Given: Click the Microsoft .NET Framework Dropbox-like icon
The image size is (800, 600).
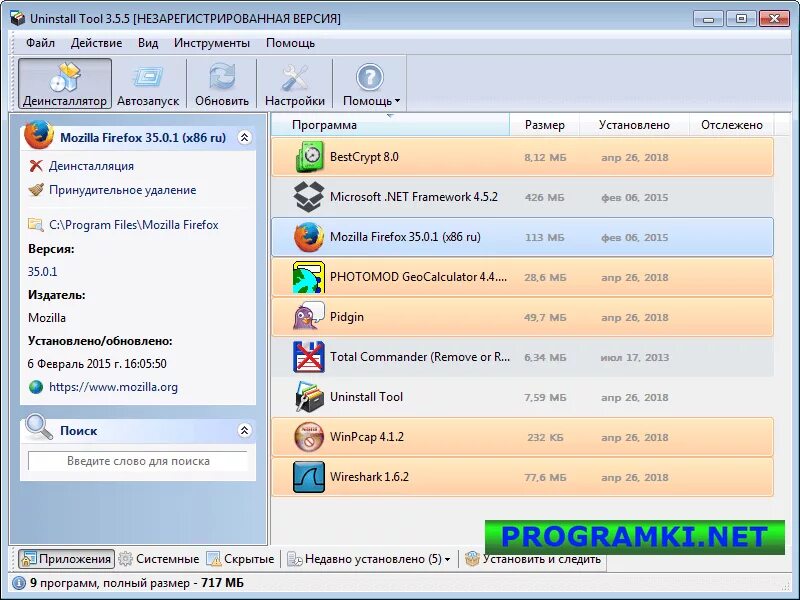Looking at the screenshot, I should point(309,197).
